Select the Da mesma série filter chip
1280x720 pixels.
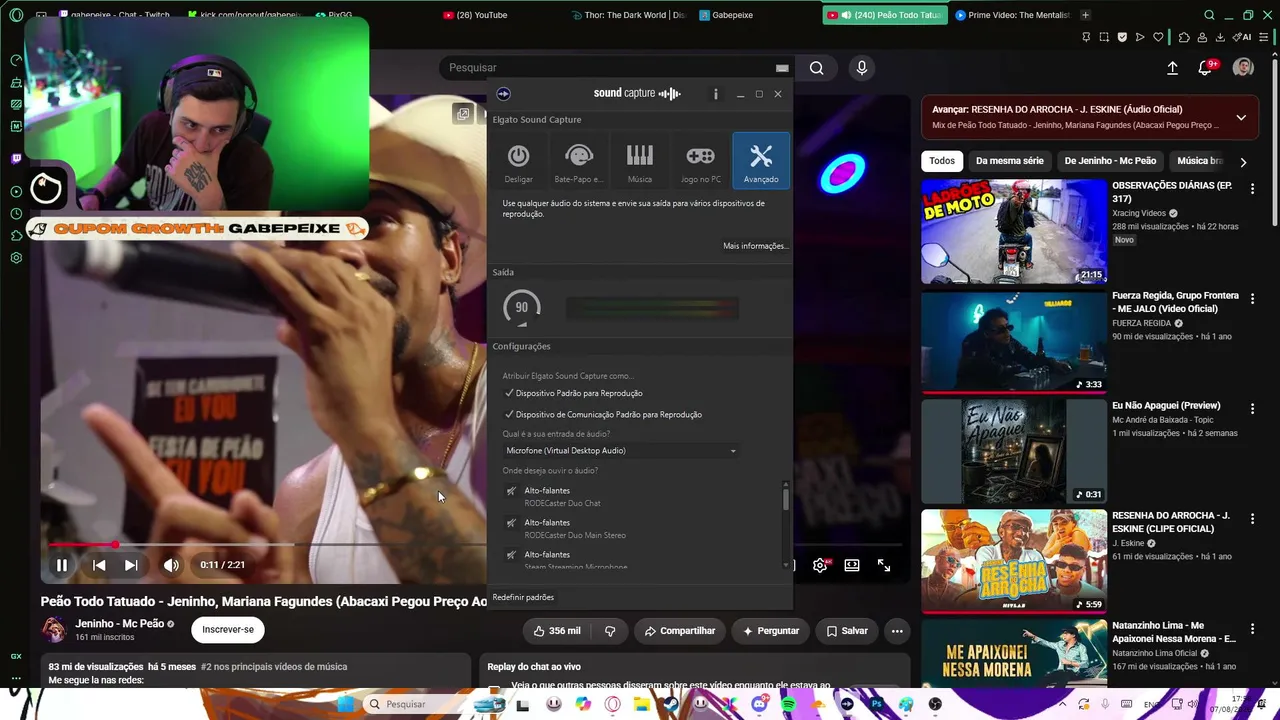(x=1010, y=161)
